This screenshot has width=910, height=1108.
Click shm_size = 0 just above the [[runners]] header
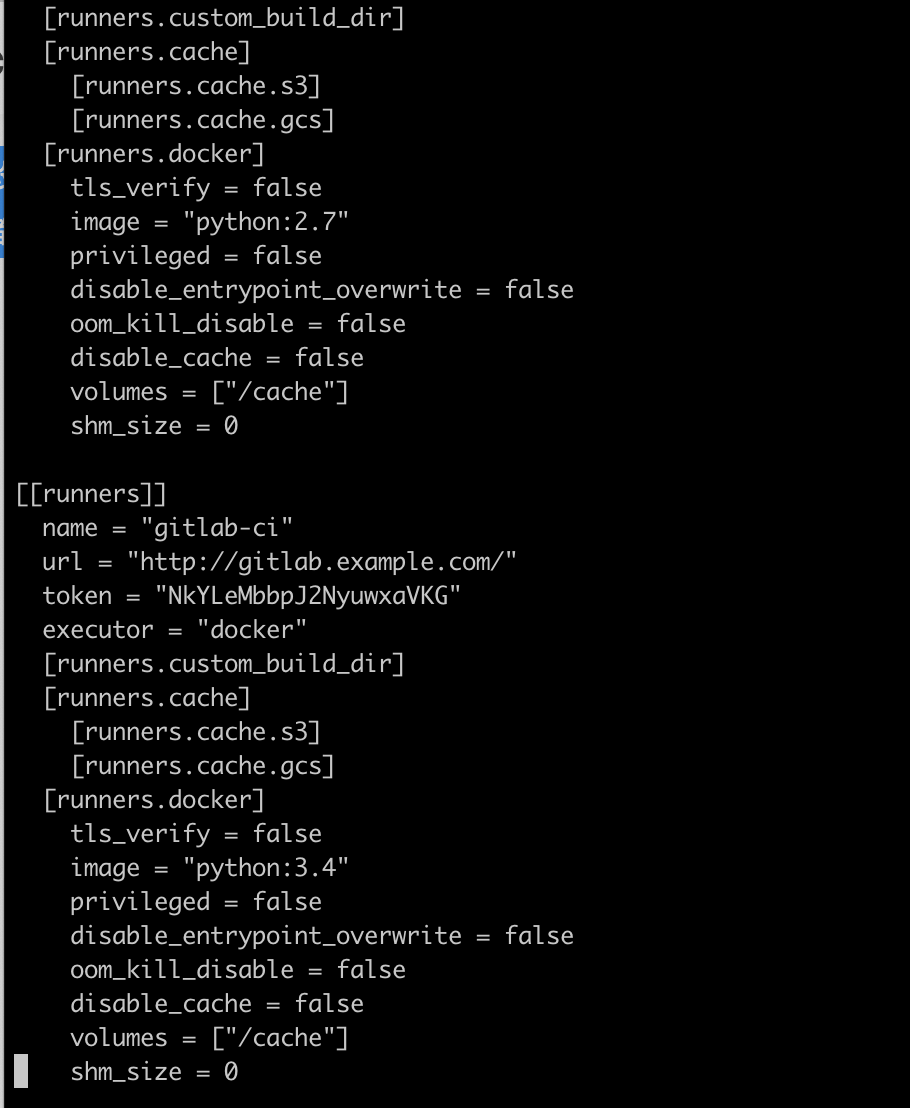point(154,426)
